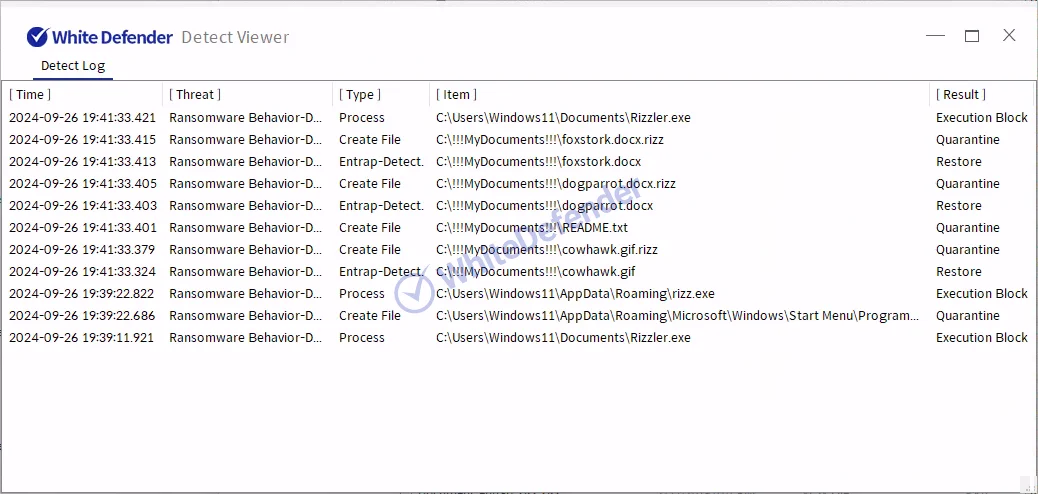This screenshot has width=1038, height=494.
Task: Select the Start Menu Programs quarantine entry
Action: tap(677, 316)
